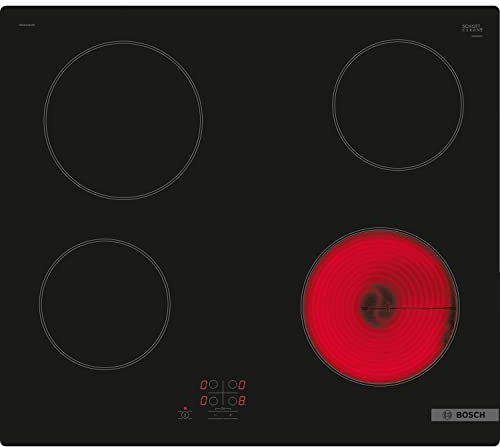500x447 pixels.
Task: Tap the childproof lock symbol above plus/minus keys
Action: pyautogui.click(x=223, y=409)
